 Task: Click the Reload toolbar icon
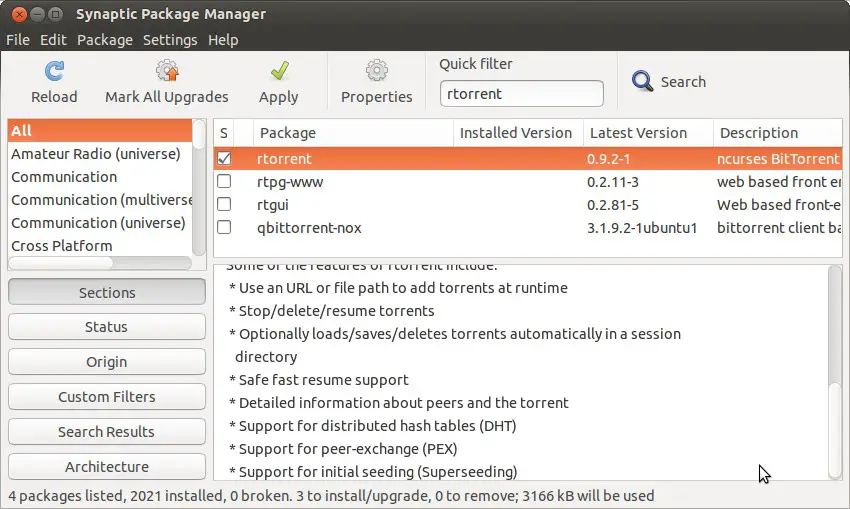(x=54, y=71)
